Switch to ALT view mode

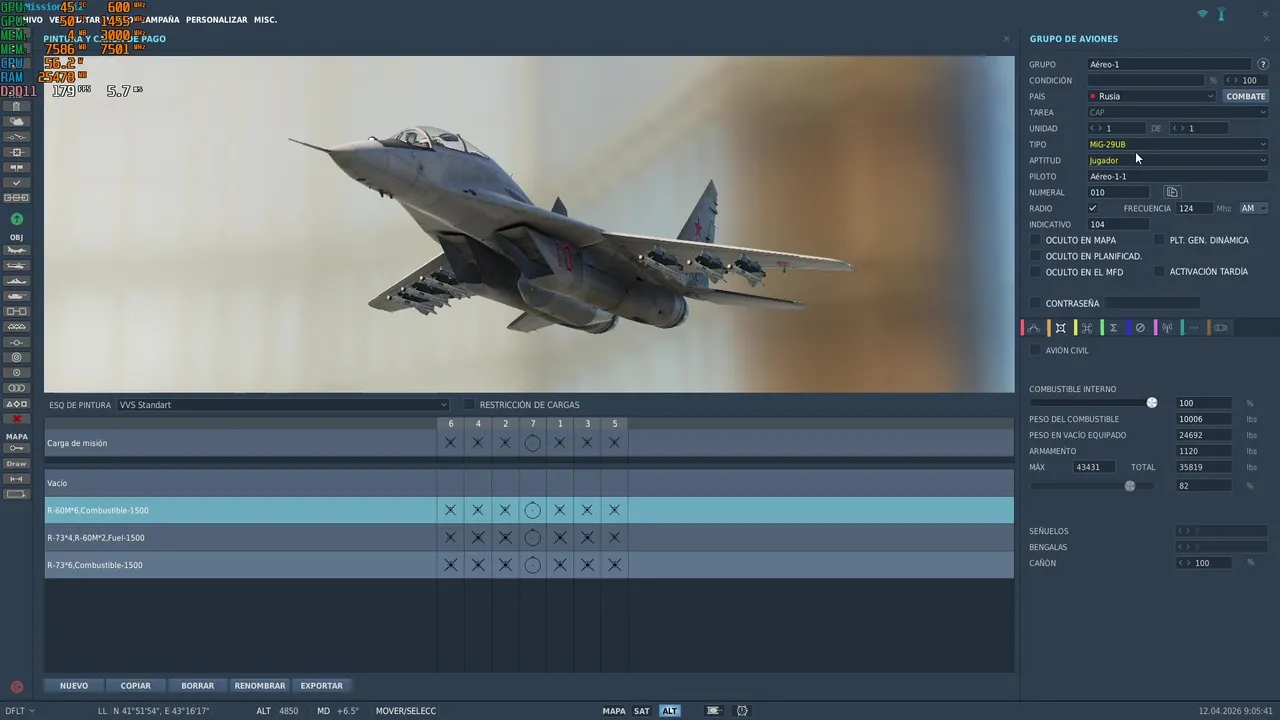pyautogui.click(x=670, y=711)
